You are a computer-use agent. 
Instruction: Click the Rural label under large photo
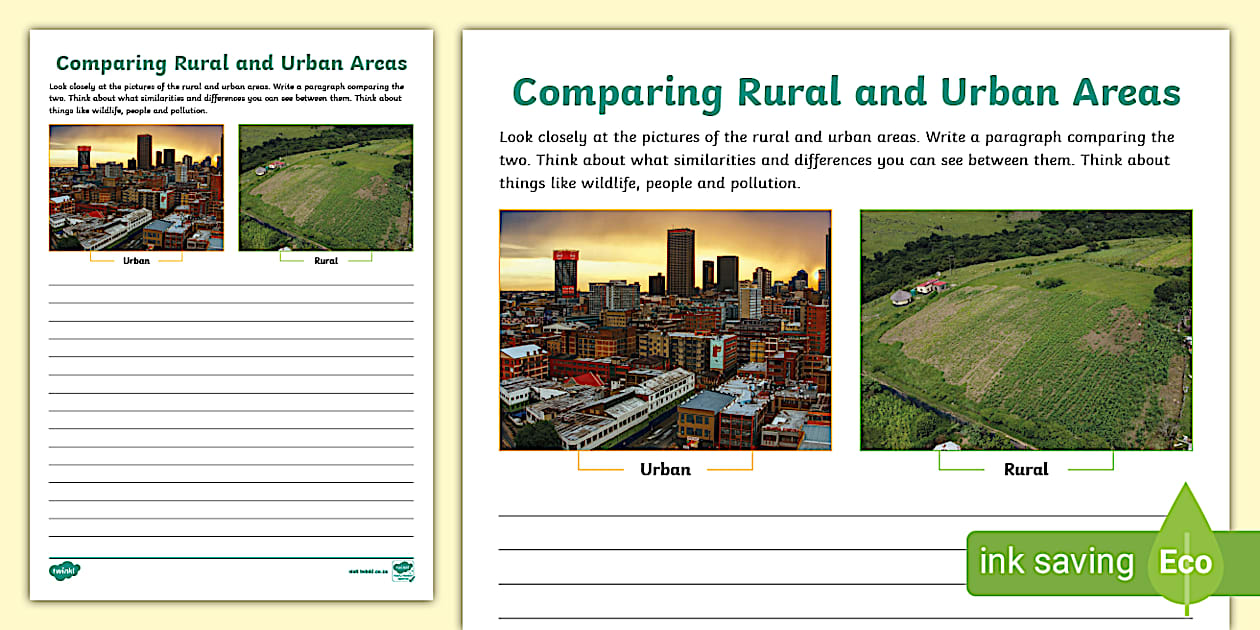1026,469
